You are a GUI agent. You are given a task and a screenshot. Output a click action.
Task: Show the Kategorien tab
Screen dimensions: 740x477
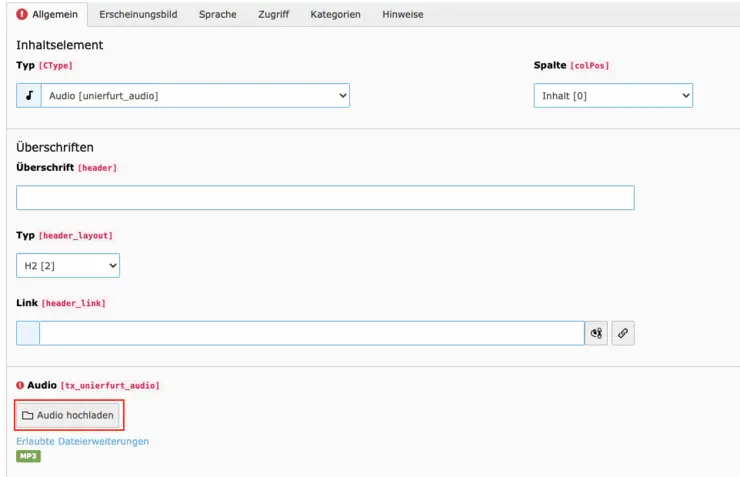335,14
